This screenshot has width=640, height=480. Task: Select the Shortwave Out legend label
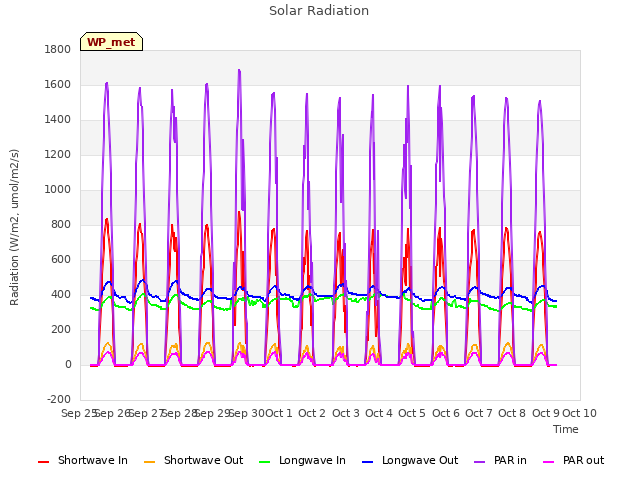tap(203, 460)
